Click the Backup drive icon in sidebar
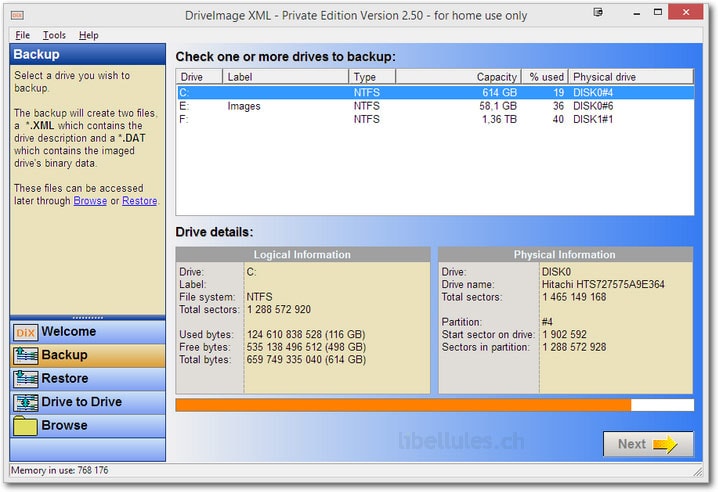 [x=25, y=355]
